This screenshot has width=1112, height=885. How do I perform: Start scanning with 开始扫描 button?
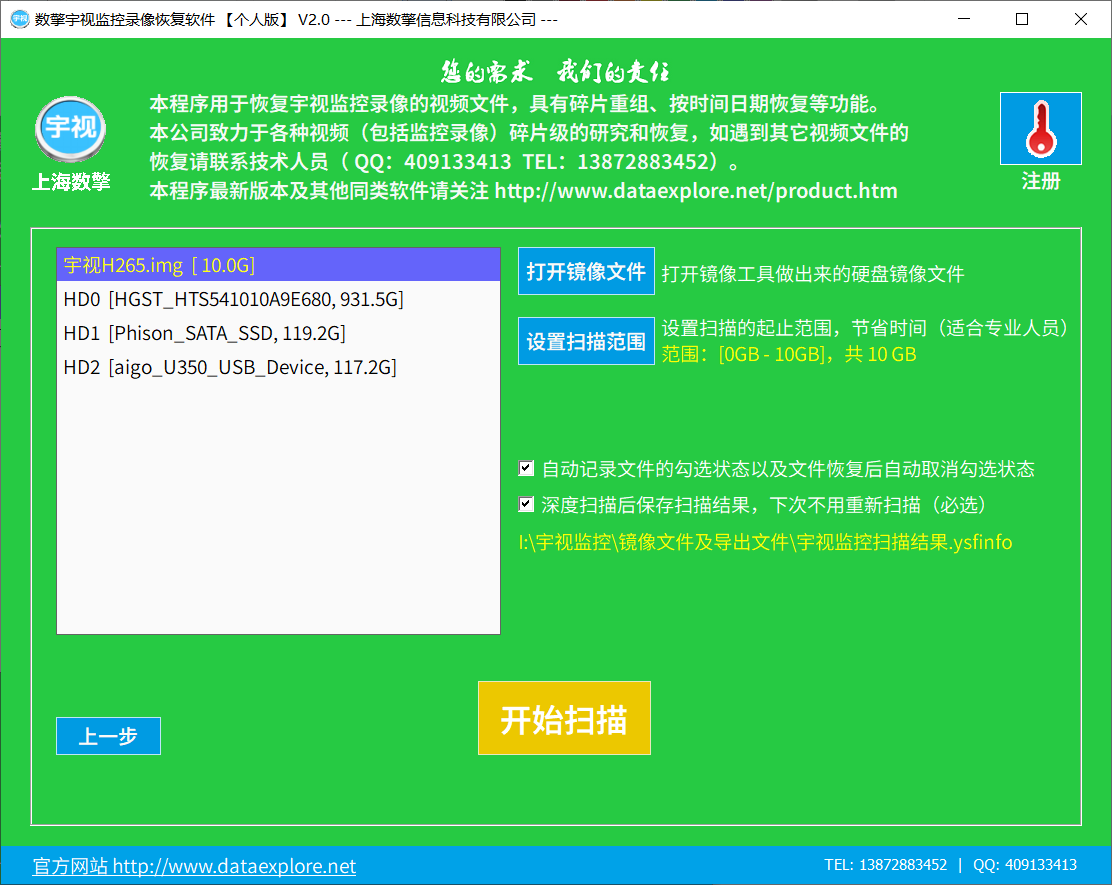564,718
